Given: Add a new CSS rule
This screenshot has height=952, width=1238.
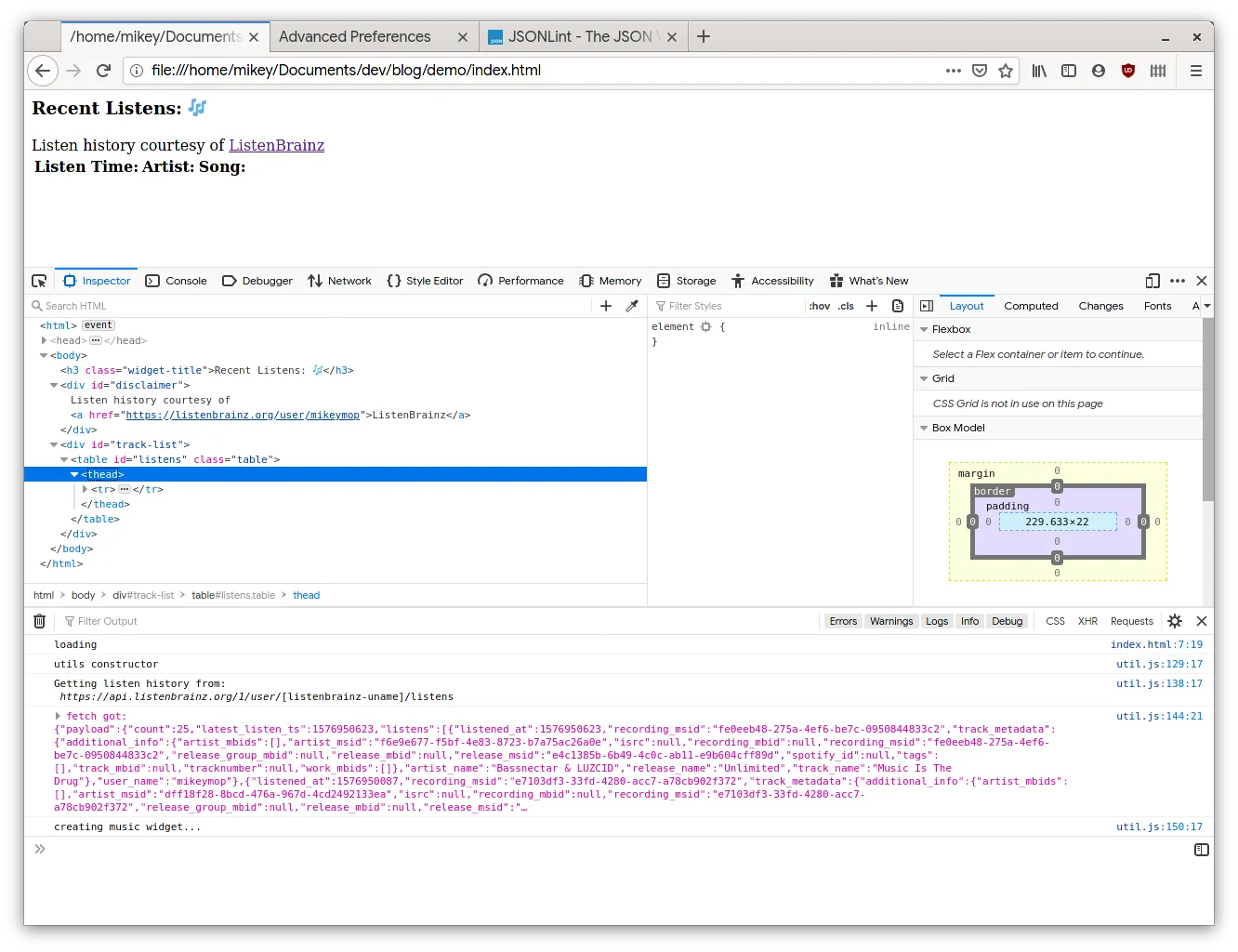Looking at the screenshot, I should pos(872,306).
